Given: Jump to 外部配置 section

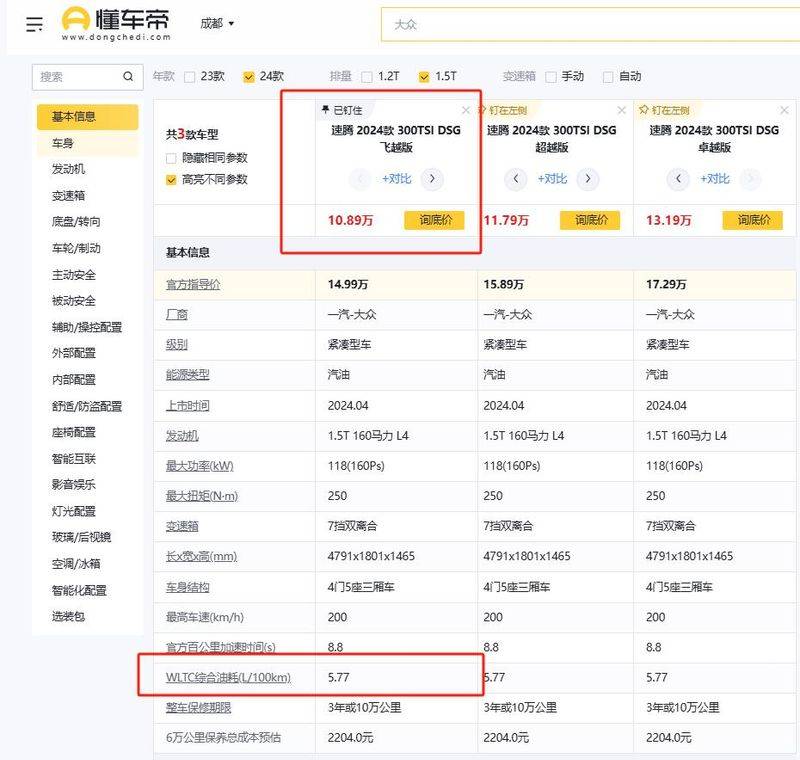Looking at the screenshot, I should pos(73,353).
